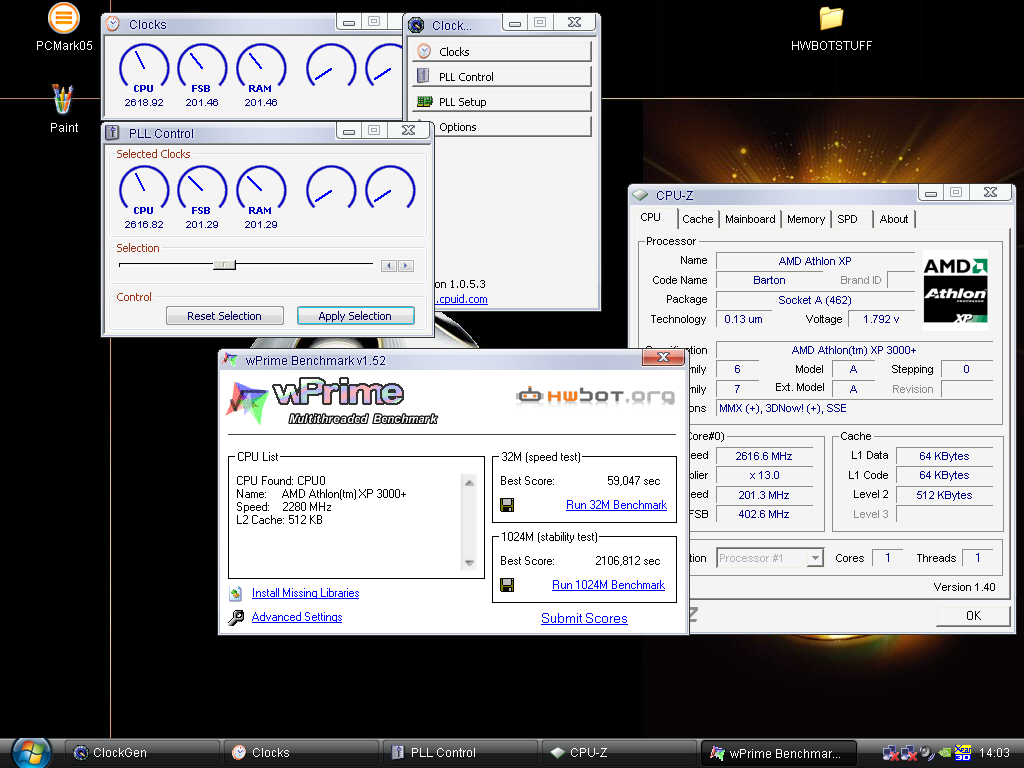1024x768 pixels.
Task: Click CPU List scrollbar up arrow
Action: coord(469,483)
